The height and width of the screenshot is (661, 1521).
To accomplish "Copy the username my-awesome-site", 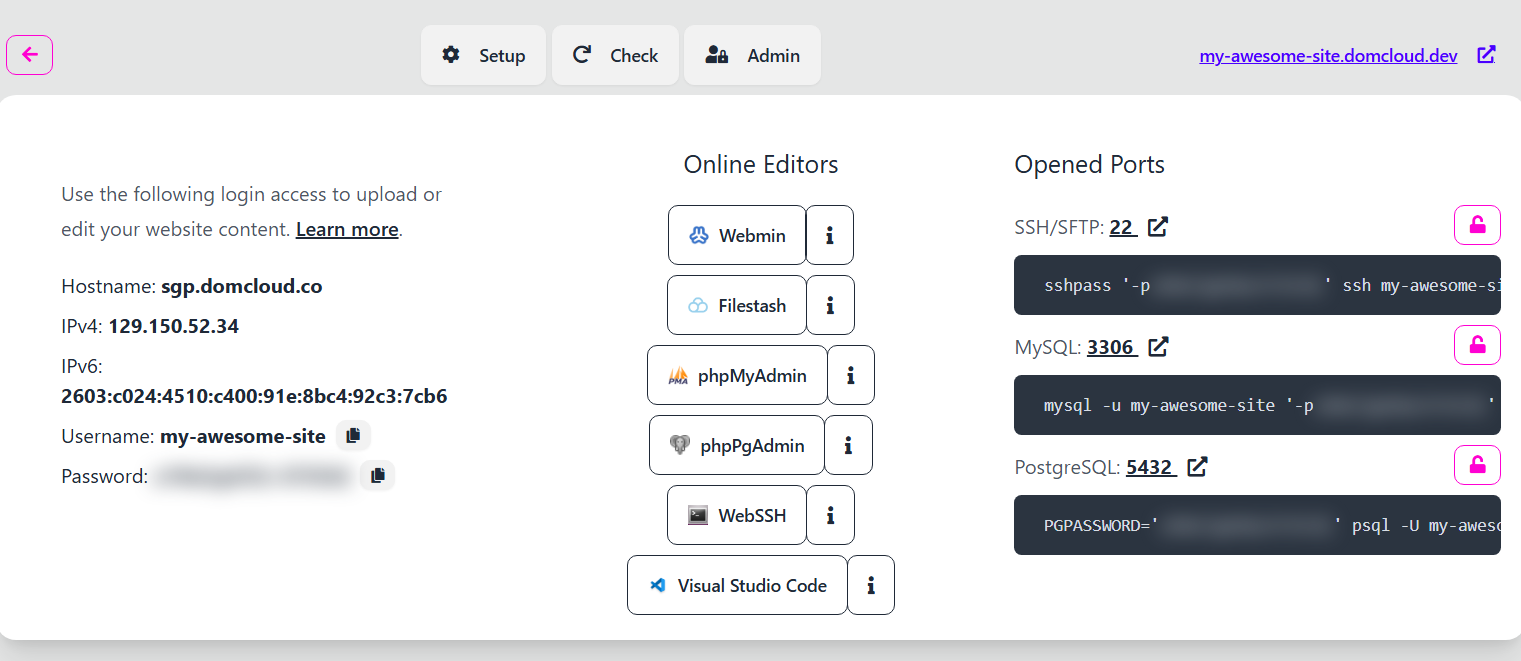I will 352,436.
